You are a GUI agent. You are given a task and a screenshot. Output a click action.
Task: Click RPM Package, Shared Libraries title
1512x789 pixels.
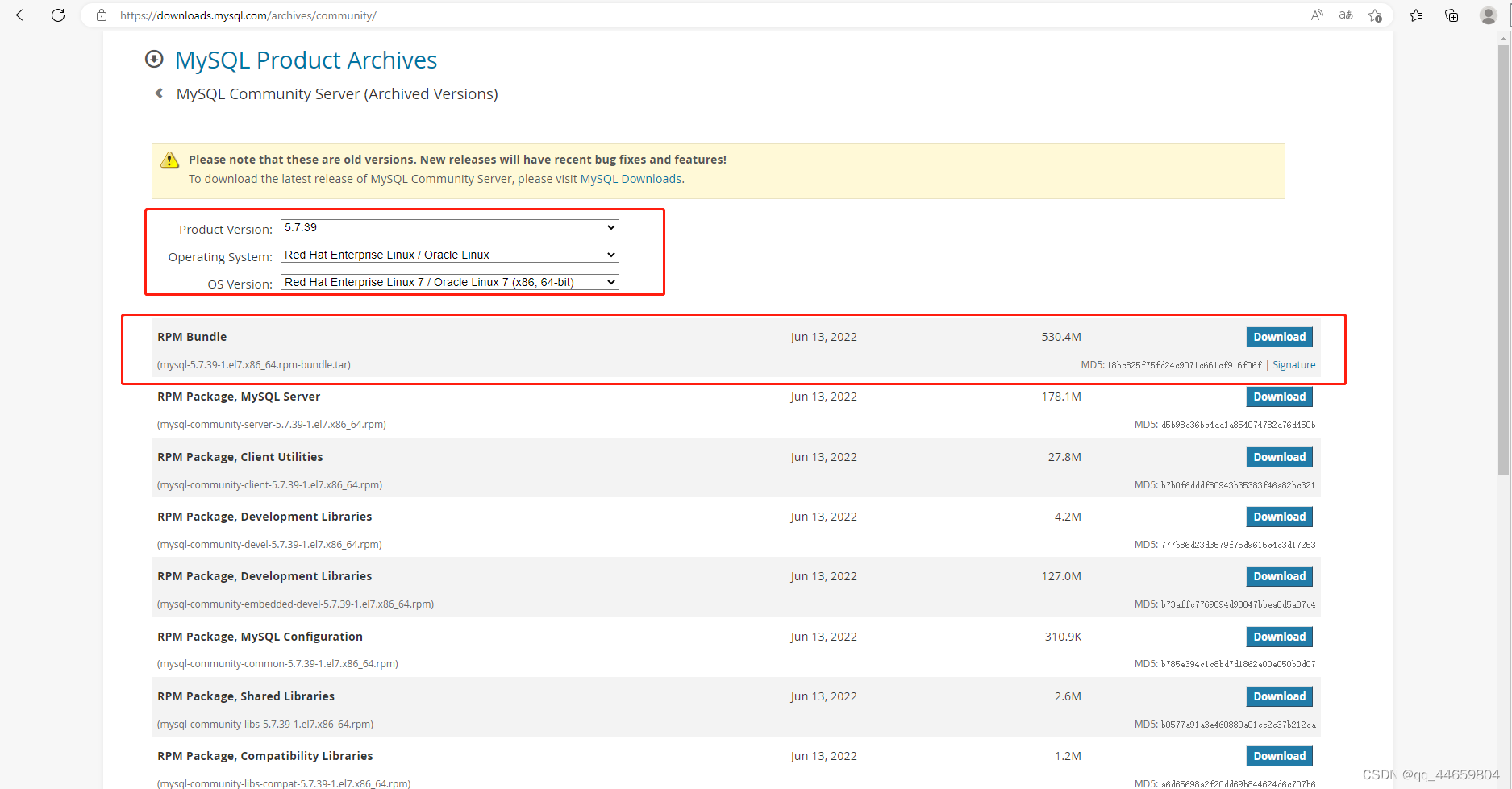click(246, 696)
